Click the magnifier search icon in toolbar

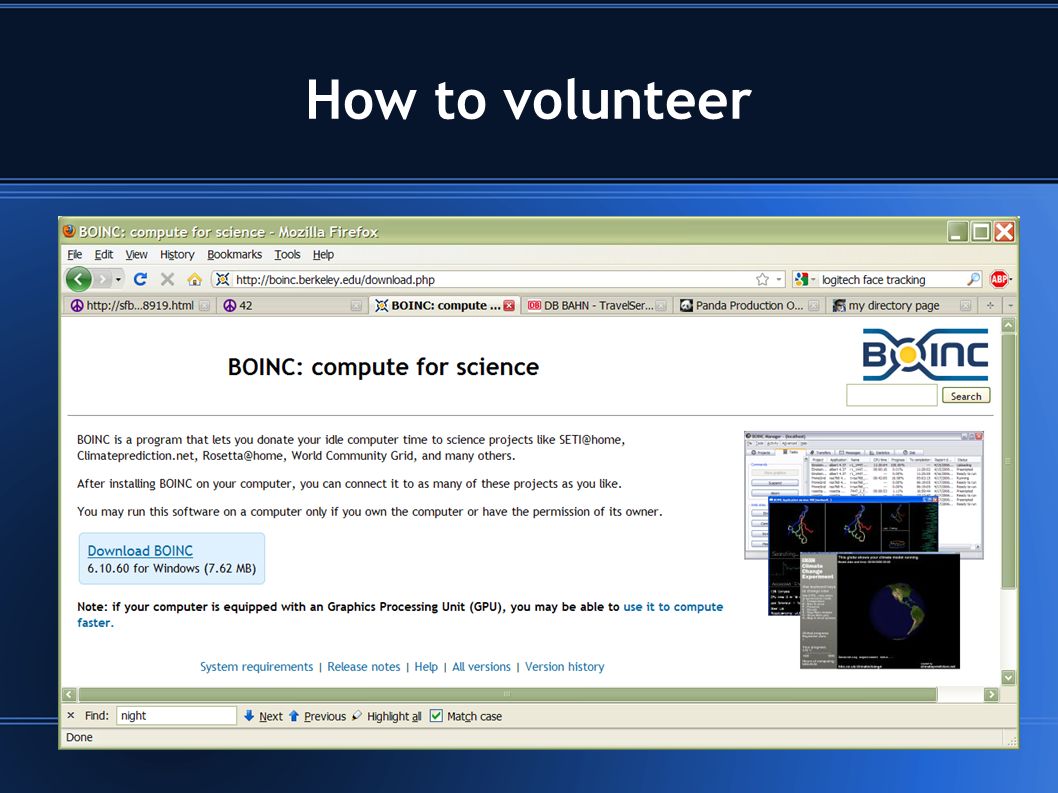pos(973,279)
